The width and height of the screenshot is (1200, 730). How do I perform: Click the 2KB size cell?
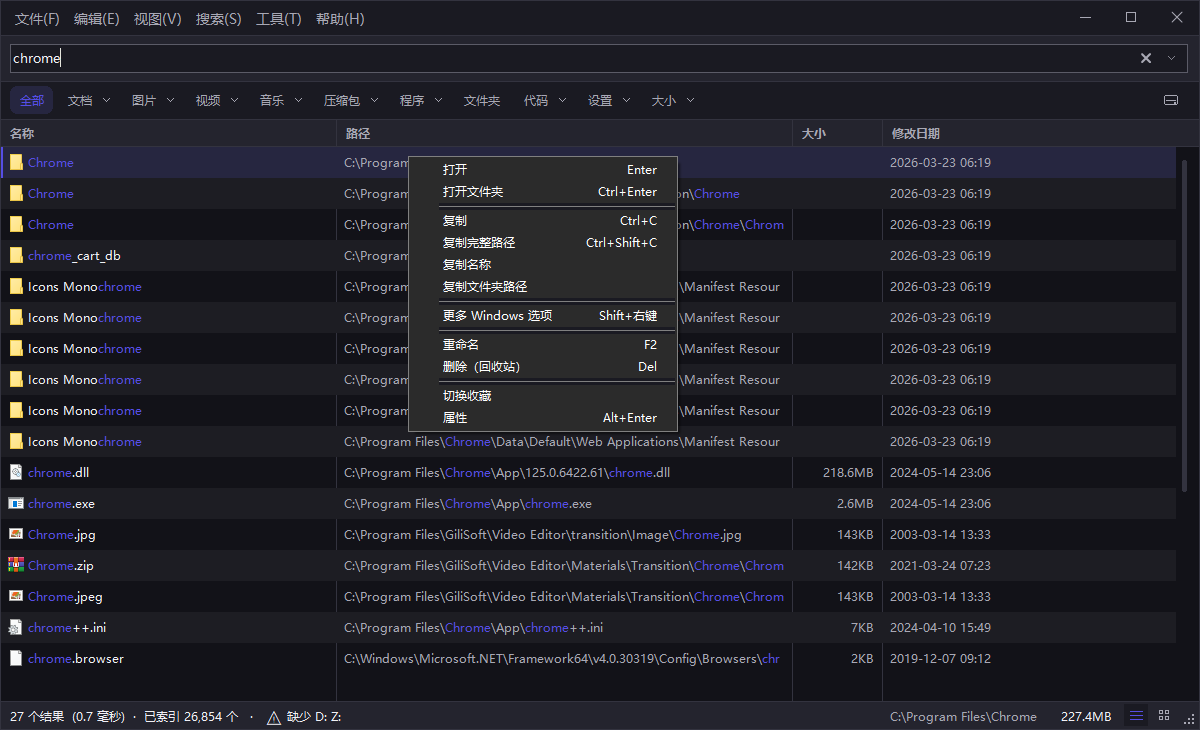[x=862, y=658]
